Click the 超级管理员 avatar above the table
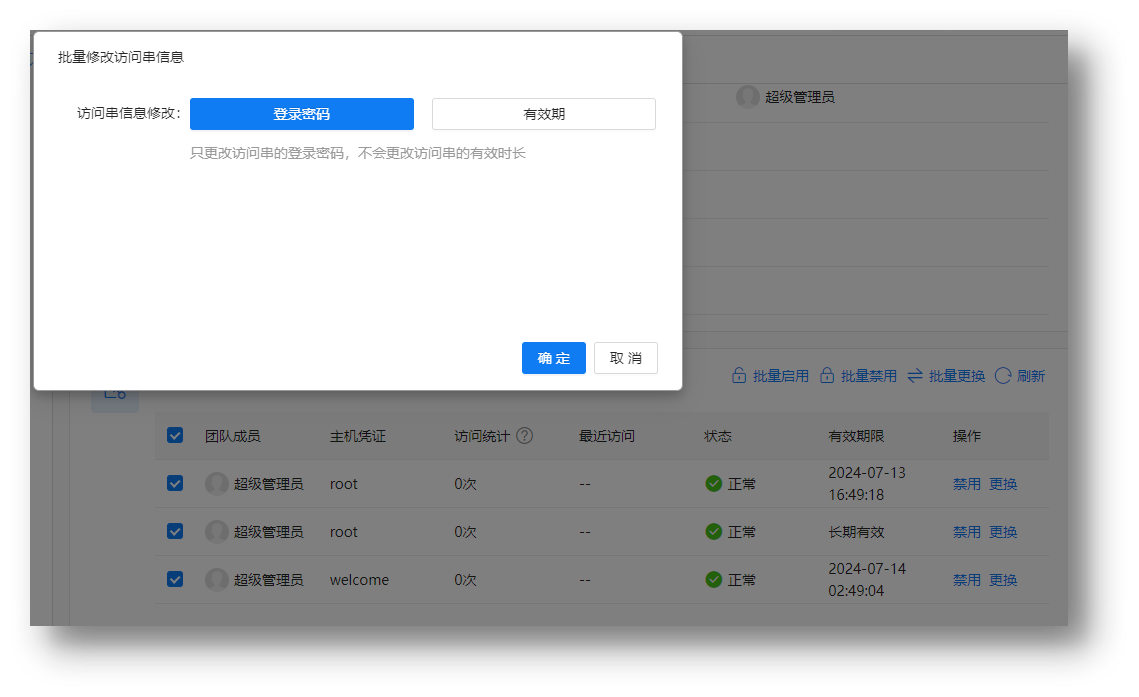 748,97
